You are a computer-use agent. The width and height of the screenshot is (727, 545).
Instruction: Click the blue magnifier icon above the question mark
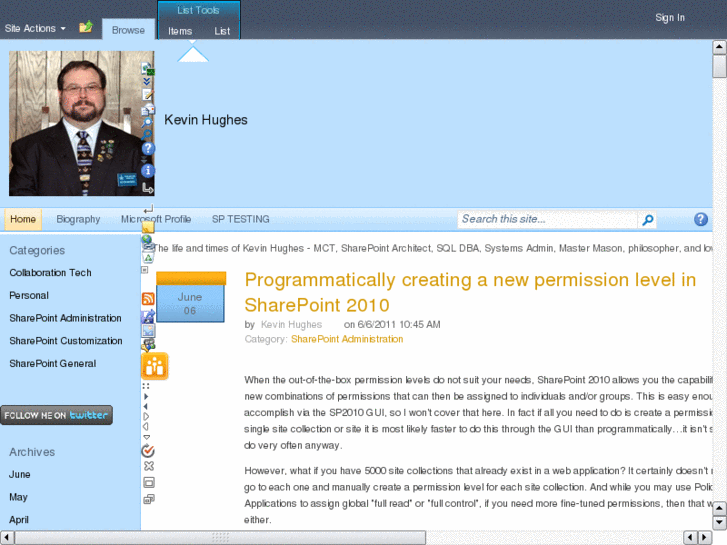click(147, 135)
